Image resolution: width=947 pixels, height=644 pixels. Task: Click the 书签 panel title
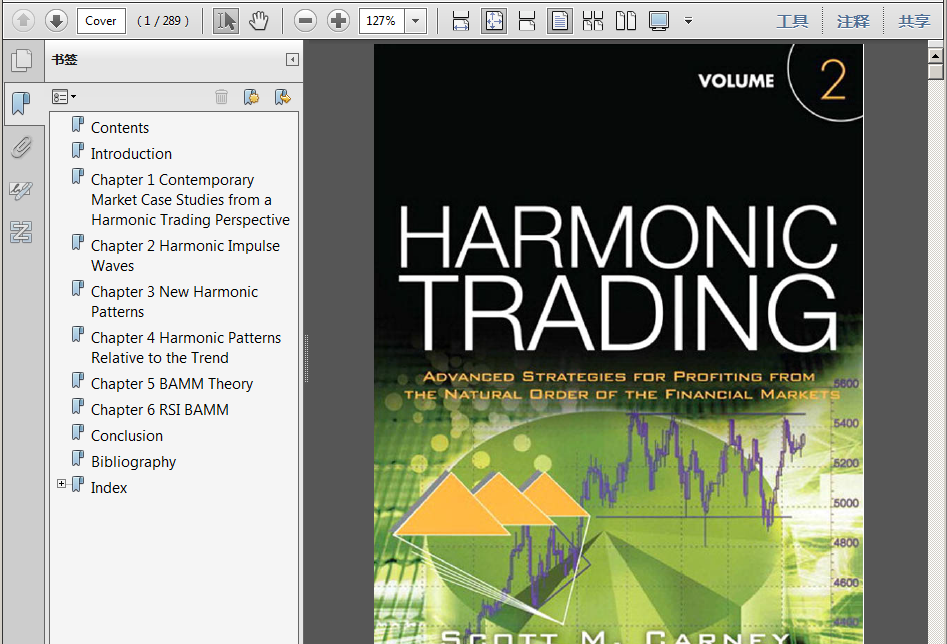click(x=65, y=60)
